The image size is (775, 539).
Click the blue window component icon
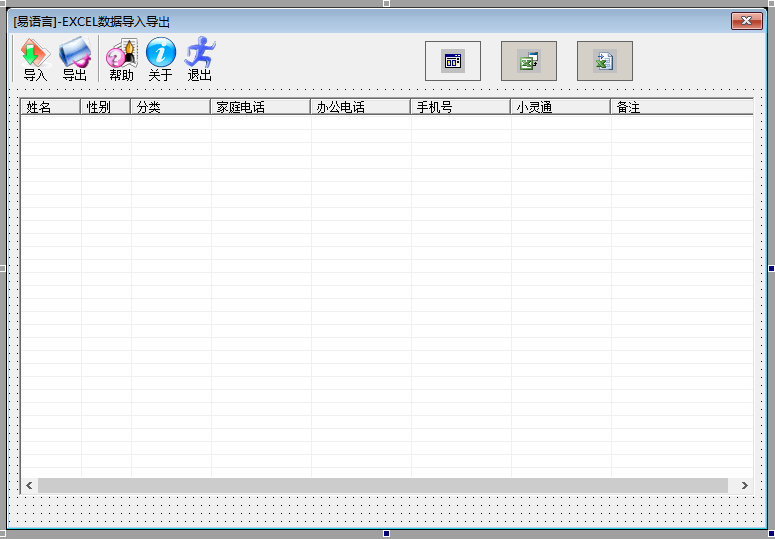click(453, 61)
